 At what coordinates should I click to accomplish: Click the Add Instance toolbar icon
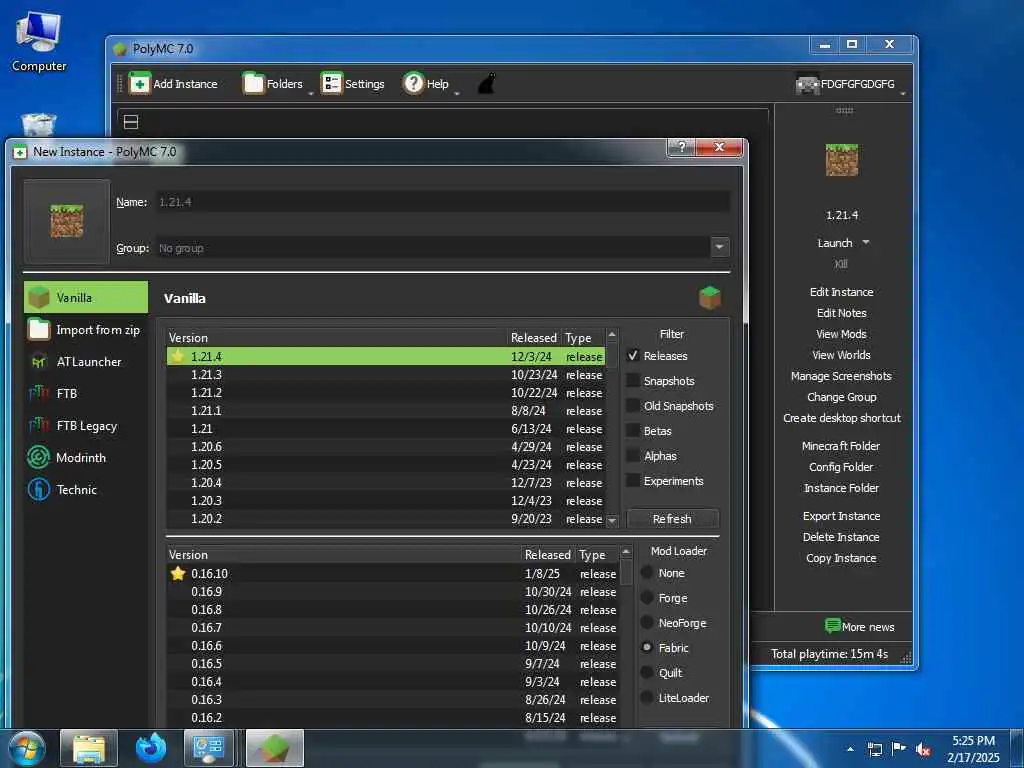[x=140, y=84]
